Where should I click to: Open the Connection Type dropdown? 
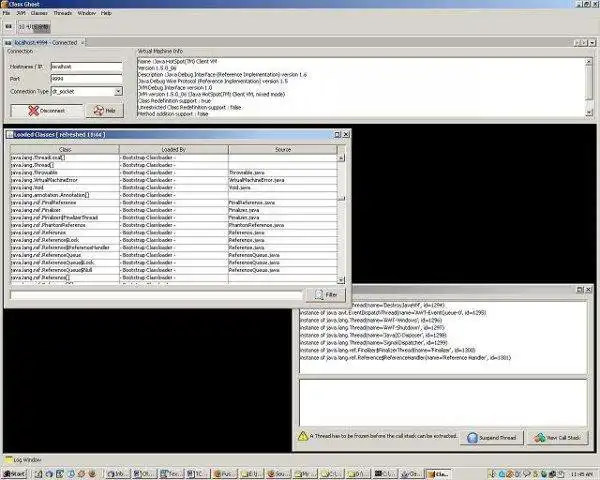(x=118, y=91)
